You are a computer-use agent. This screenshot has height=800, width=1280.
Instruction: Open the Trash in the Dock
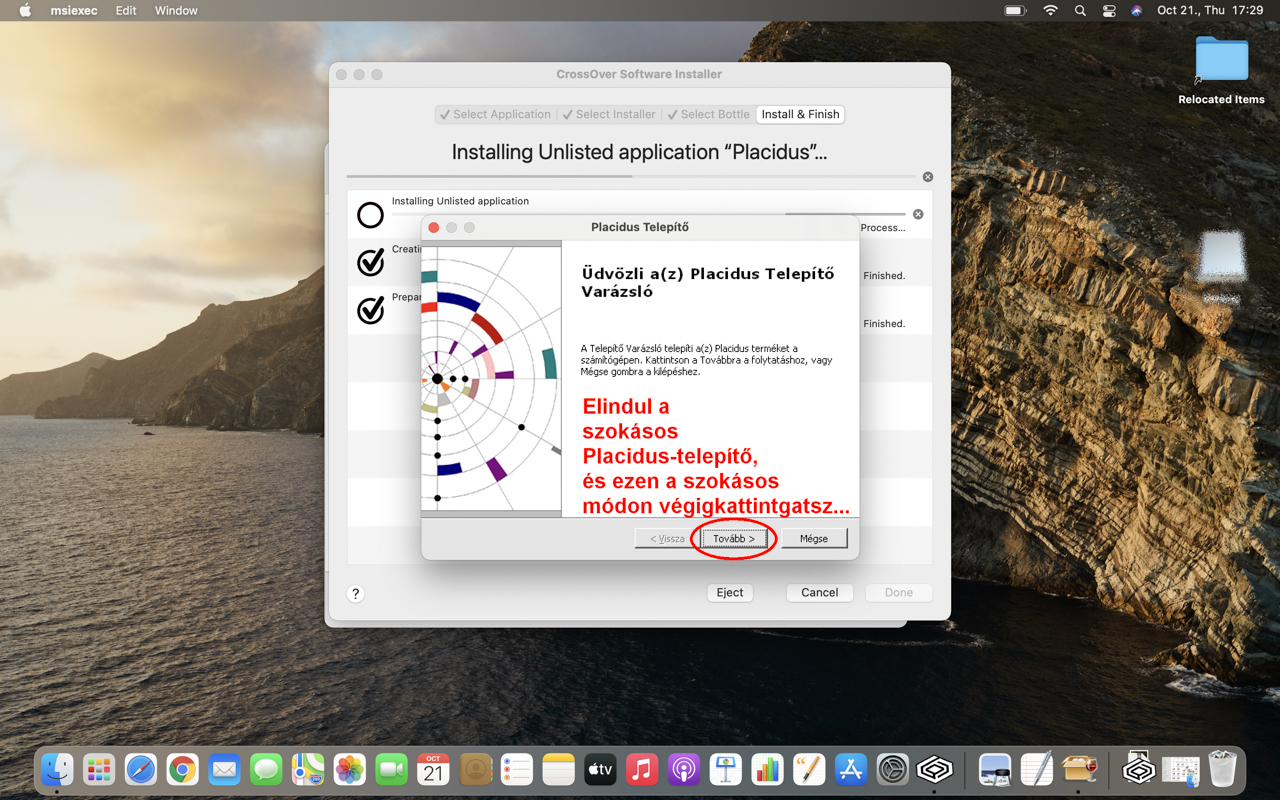[1222, 769]
